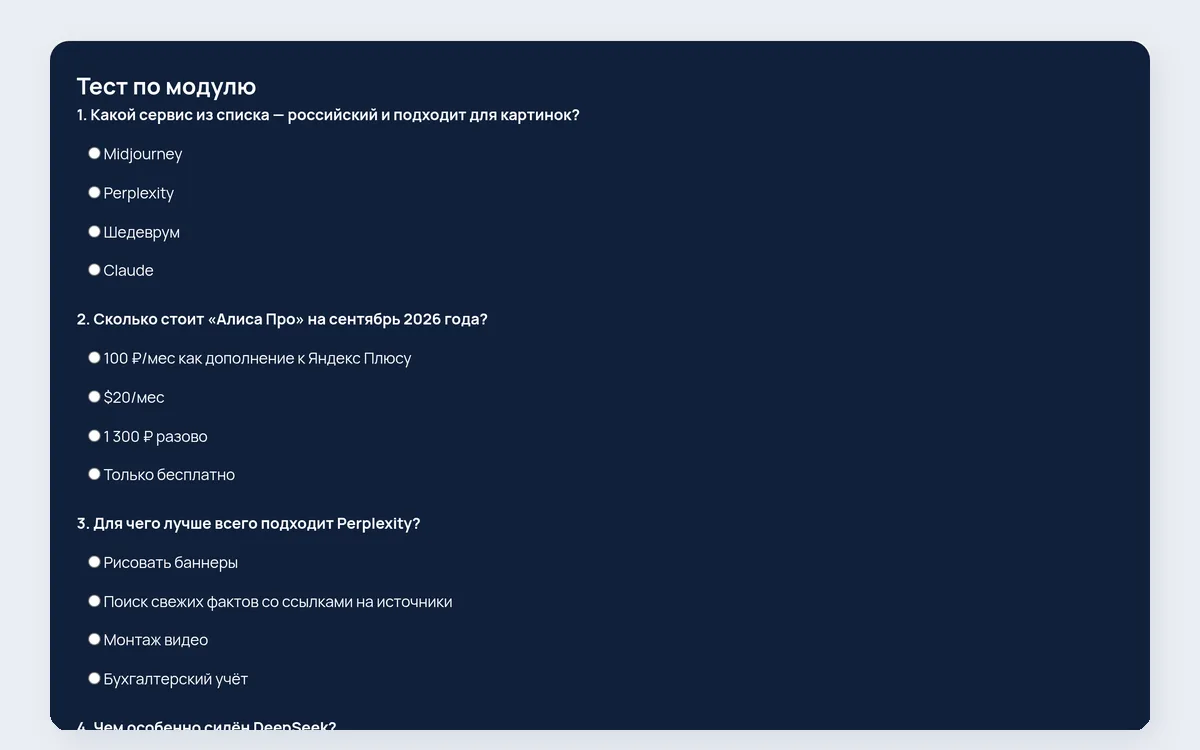Click the partially visible DeepSeek question
1200x750 pixels.
[x=206, y=725]
